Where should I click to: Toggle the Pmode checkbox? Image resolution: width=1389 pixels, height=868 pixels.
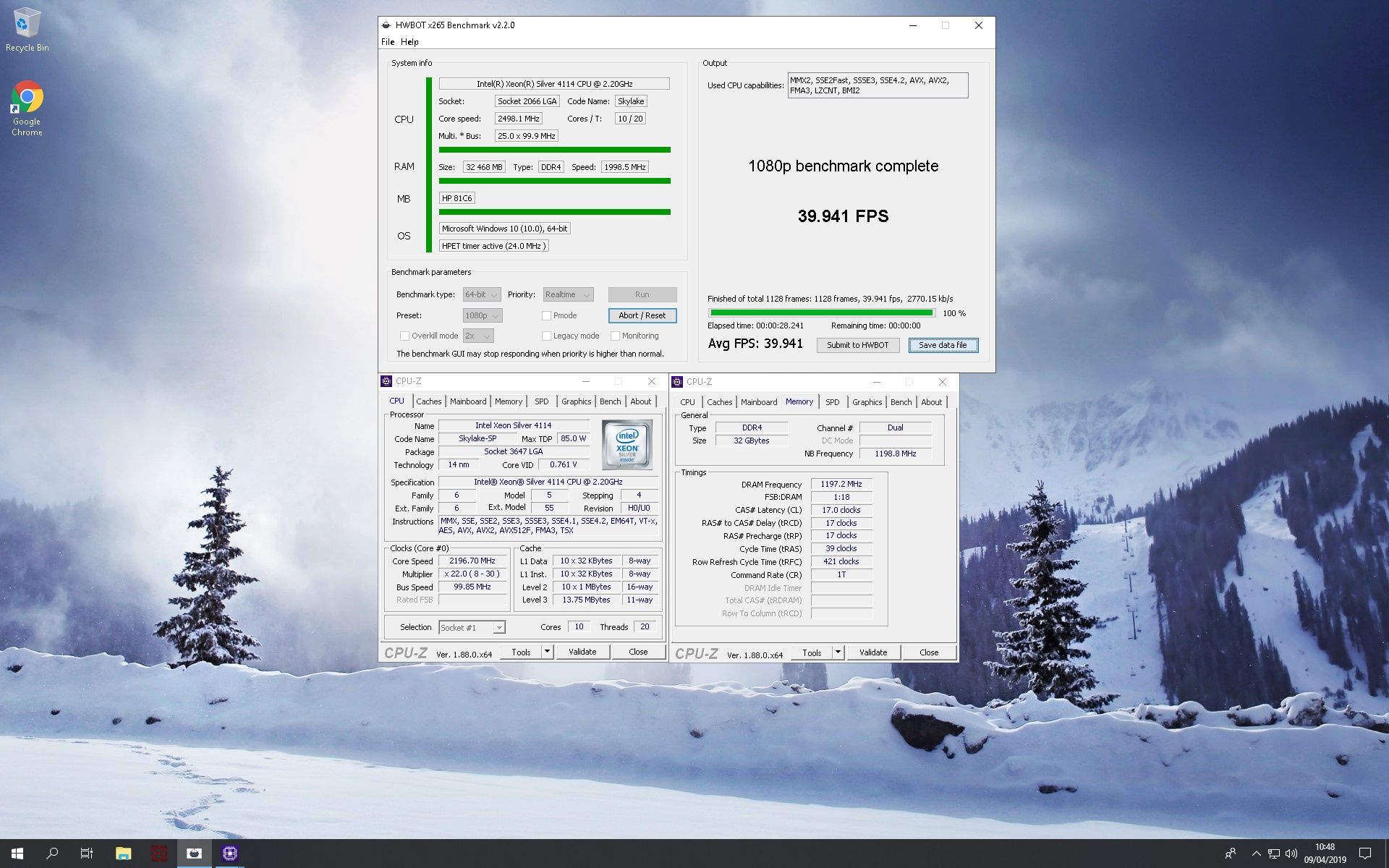pyautogui.click(x=546, y=315)
